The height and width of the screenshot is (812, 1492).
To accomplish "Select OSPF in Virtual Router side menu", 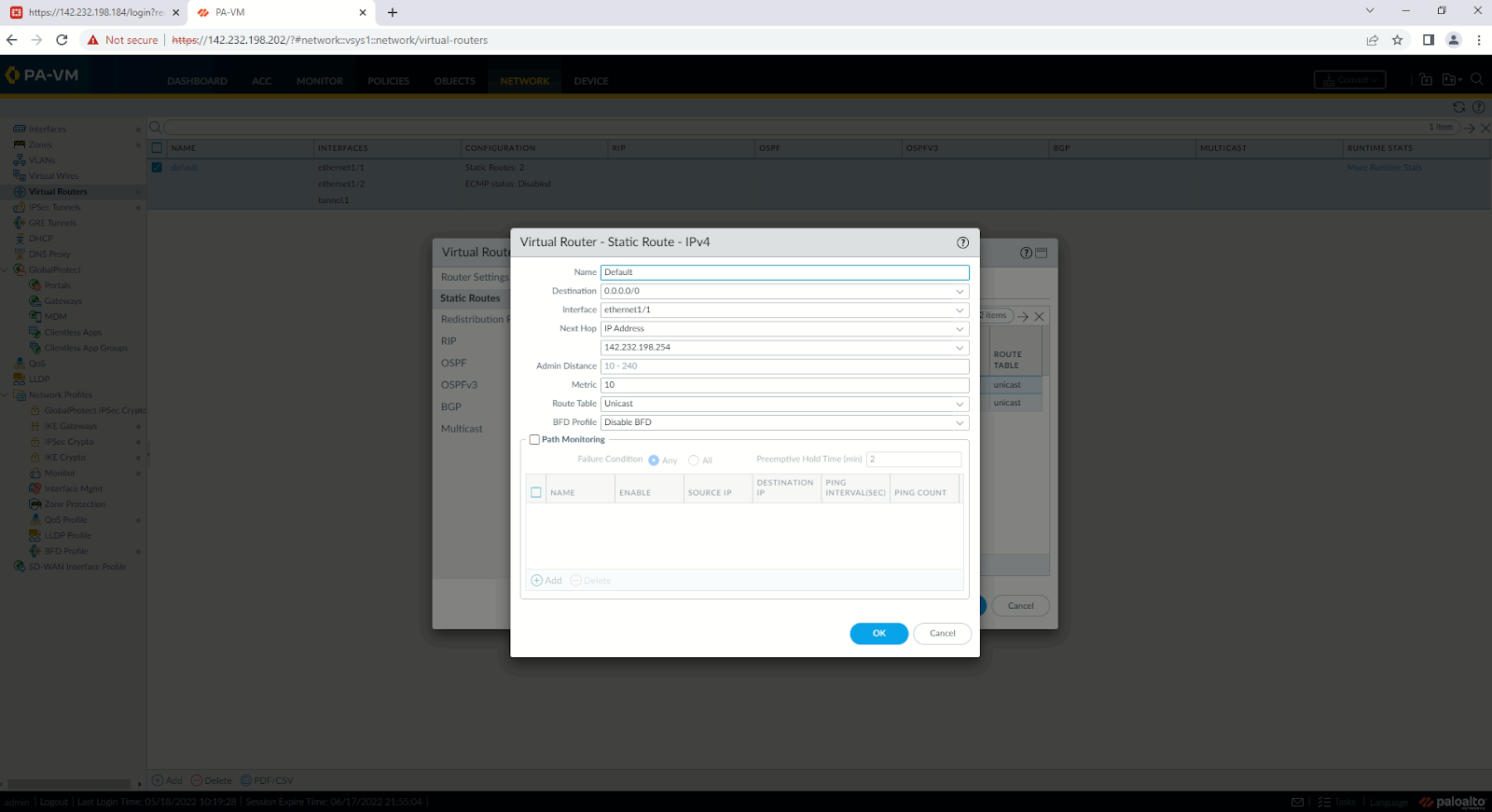I will (x=454, y=364).
